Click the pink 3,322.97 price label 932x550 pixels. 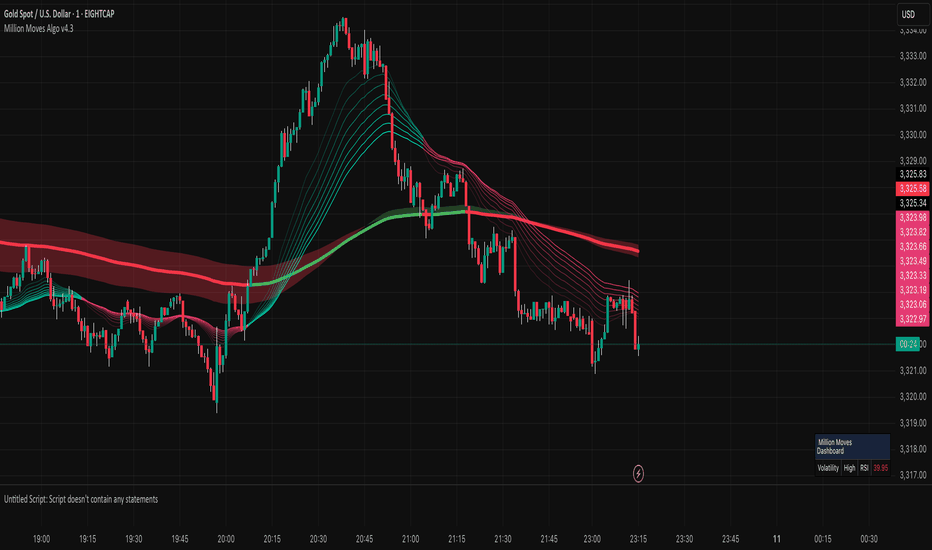tap(912, 319)
